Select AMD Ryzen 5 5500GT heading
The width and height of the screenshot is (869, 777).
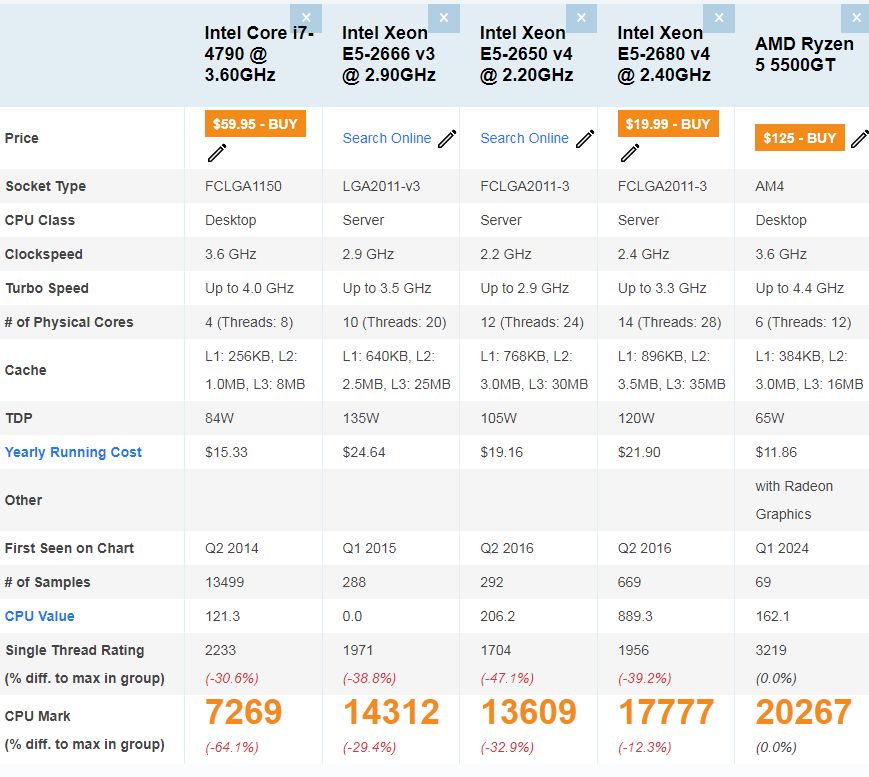pyautogui.click(x=804, y=54)
